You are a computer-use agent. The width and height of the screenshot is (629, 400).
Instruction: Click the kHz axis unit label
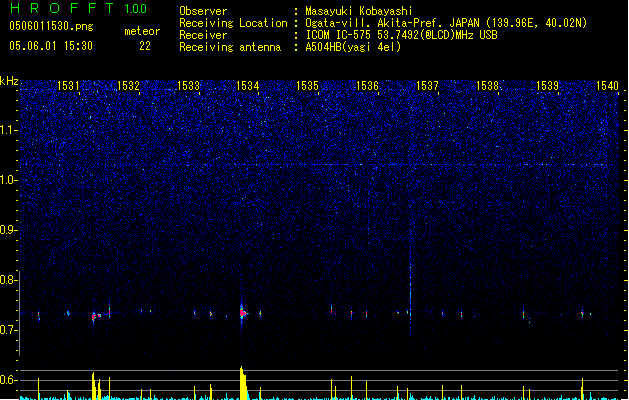9,81
